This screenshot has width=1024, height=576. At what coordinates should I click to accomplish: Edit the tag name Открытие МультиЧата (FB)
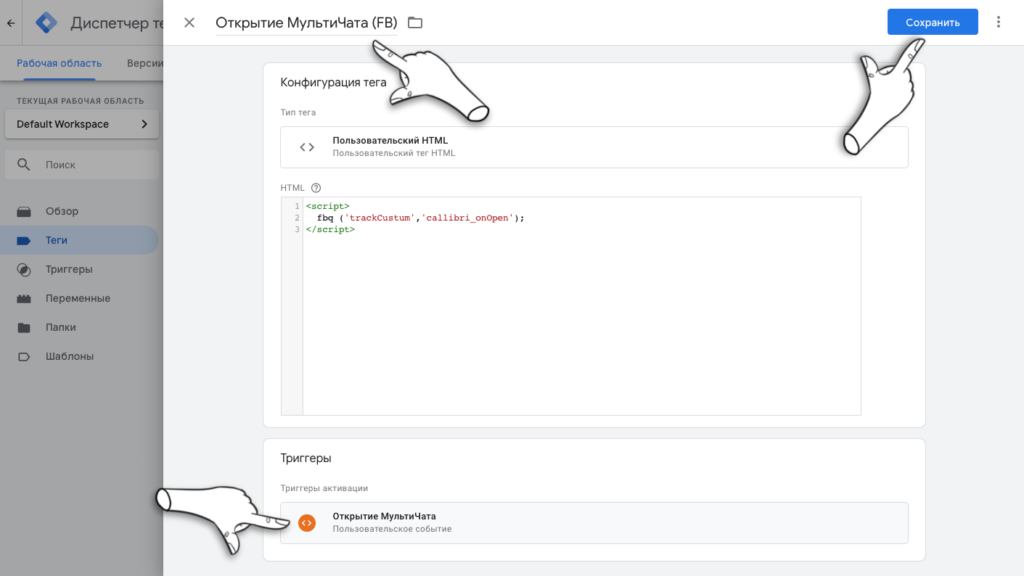coord(305,22)
